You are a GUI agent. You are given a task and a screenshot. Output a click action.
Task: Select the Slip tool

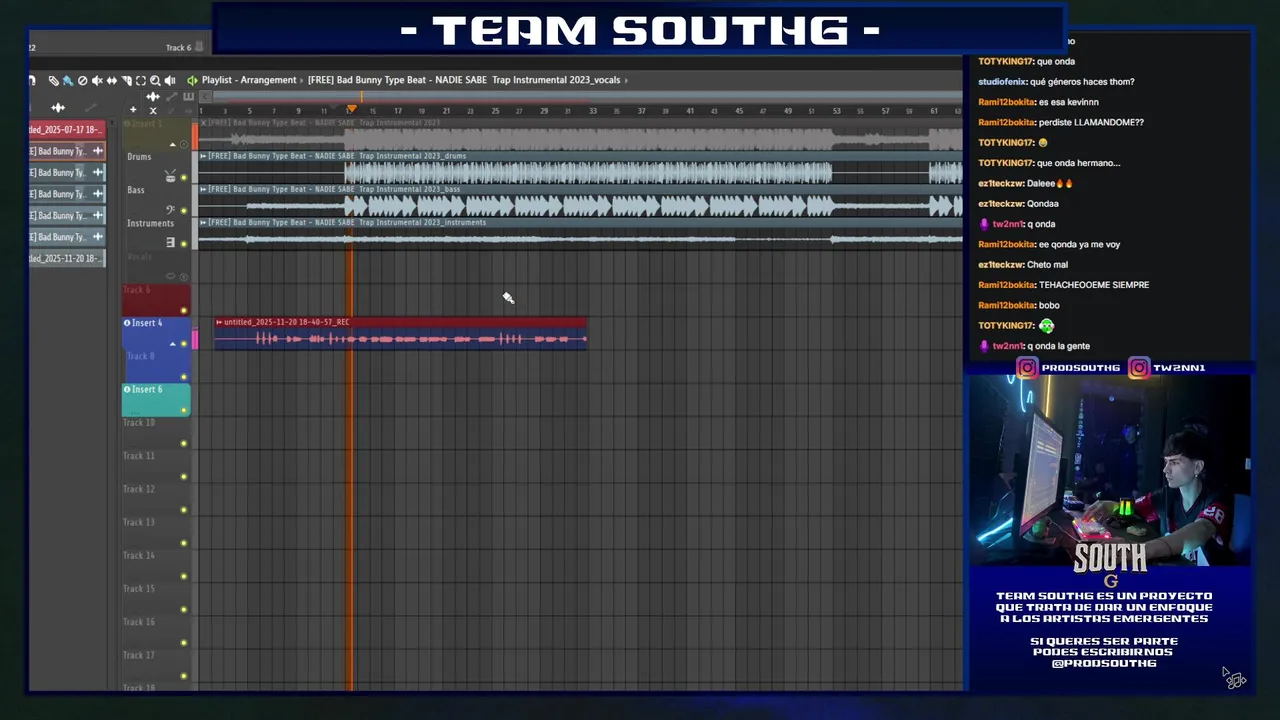click(112, 80)
